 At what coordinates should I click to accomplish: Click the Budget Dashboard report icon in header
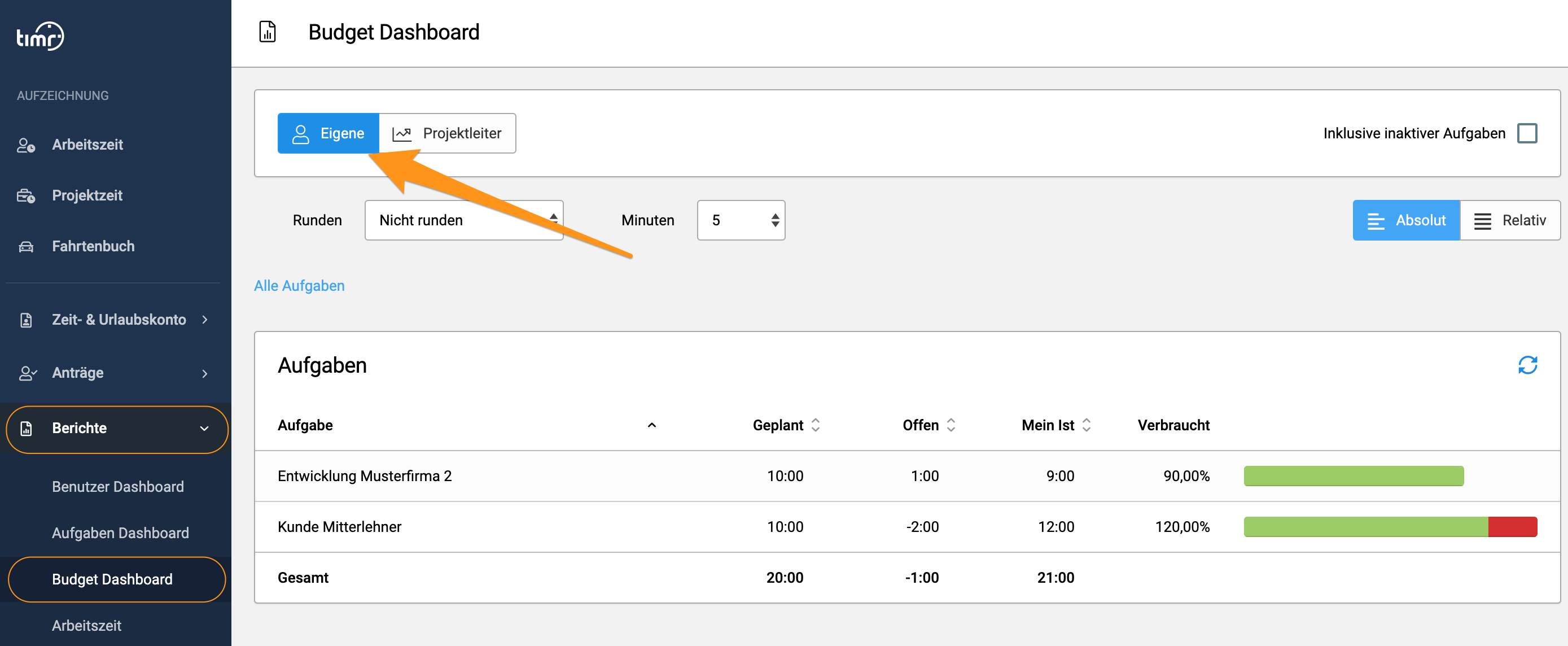267,32
